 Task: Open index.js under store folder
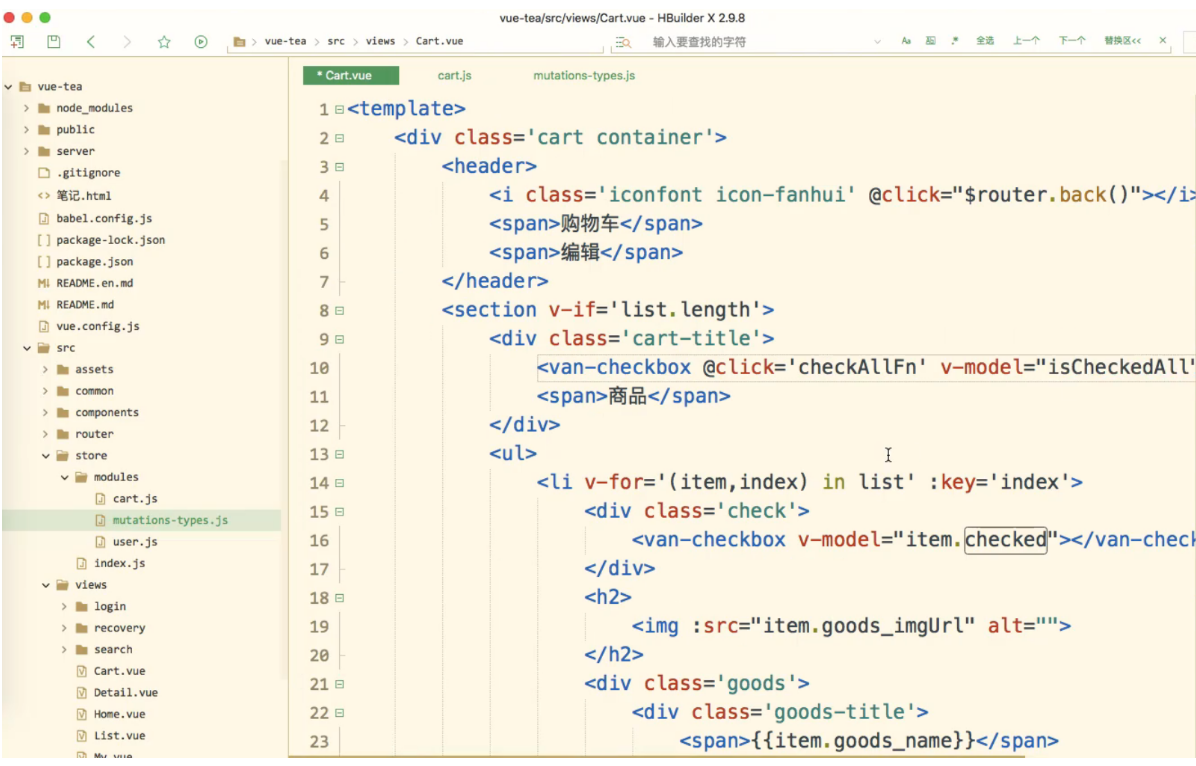tap(119, 563)
